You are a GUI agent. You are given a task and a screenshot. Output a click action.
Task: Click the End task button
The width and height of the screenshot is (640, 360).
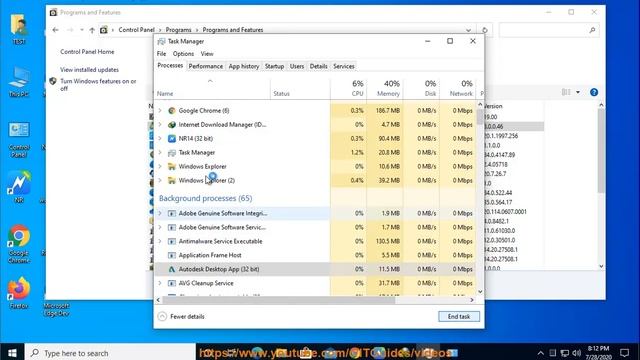(x=459, y=316)
